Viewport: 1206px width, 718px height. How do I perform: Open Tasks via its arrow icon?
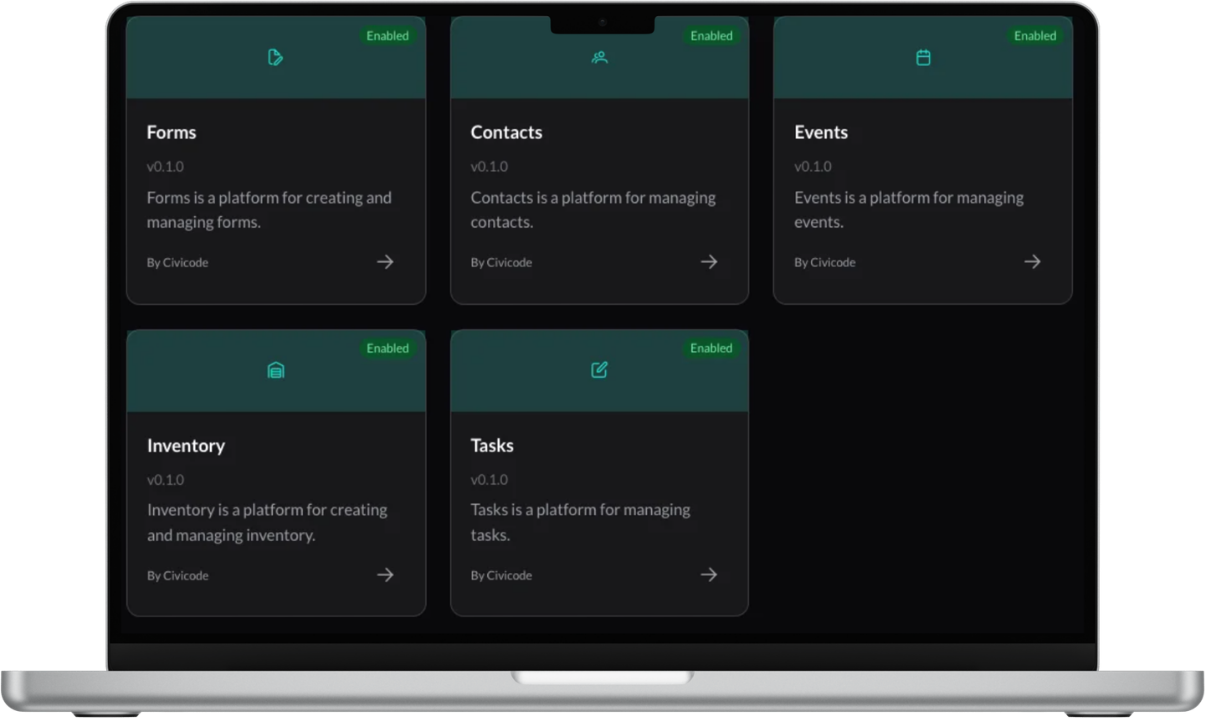tap(709, 575)
